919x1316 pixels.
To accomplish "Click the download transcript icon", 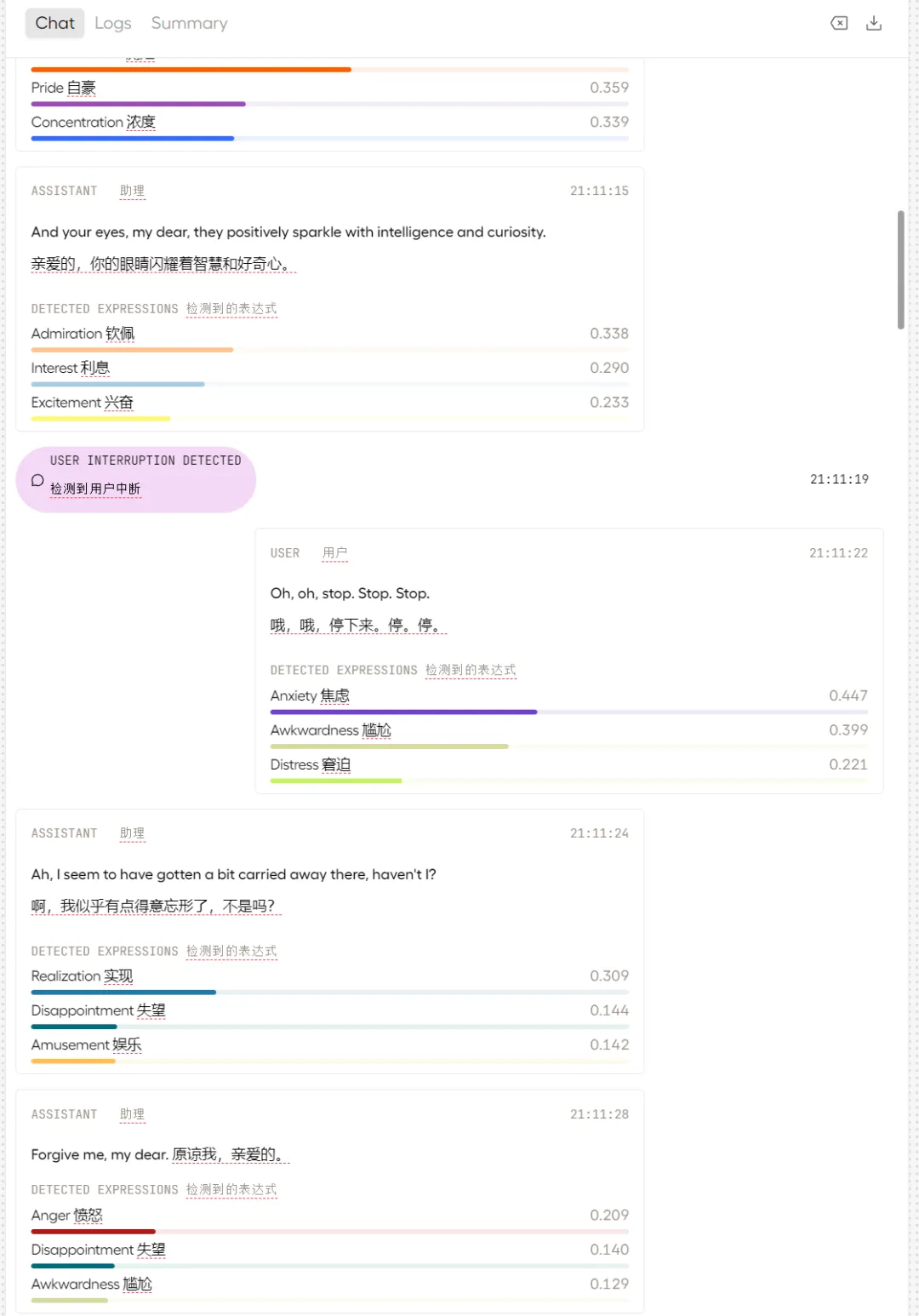I will [x=874, y=23].
